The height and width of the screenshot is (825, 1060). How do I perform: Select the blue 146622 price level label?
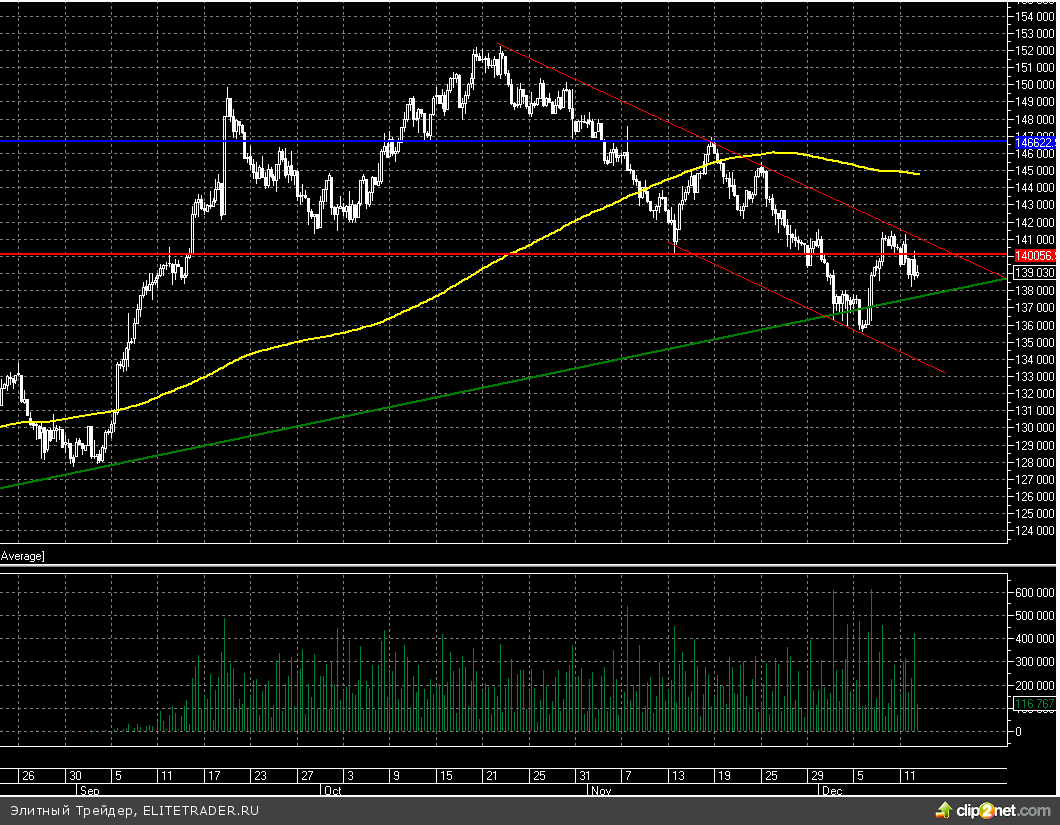1034,142
